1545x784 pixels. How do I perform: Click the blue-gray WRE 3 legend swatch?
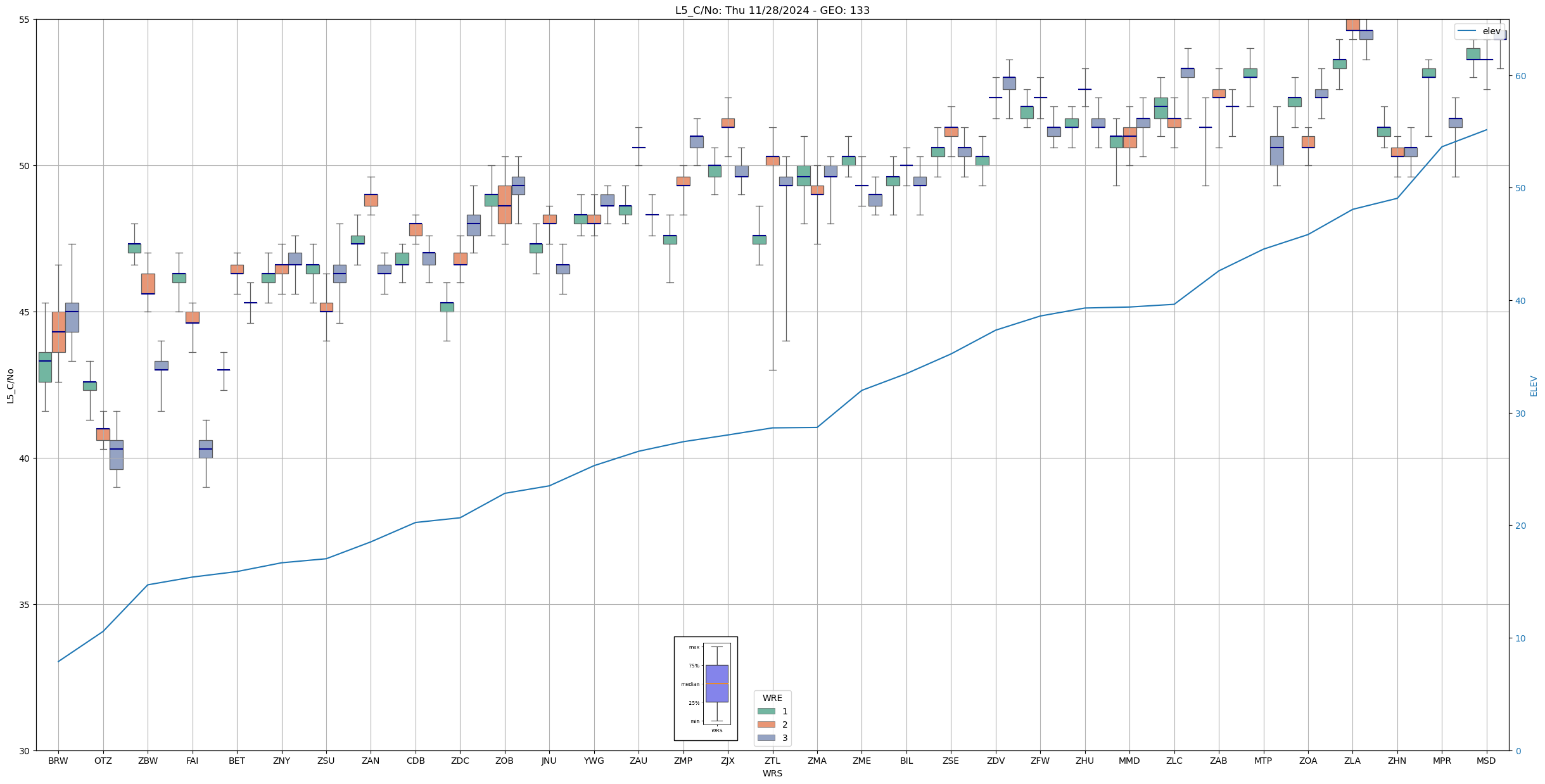click(766, 738)
